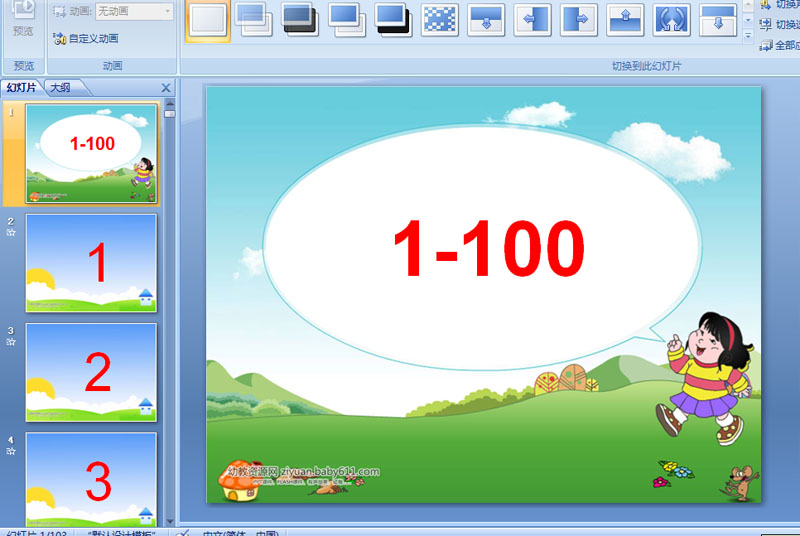Click the transition speed icon
800x536 pixels.
click(765, 24)
